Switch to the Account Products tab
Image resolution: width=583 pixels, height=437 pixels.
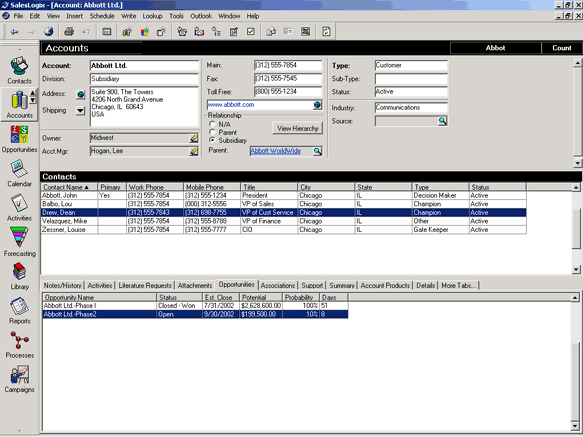tap(385, 286)
